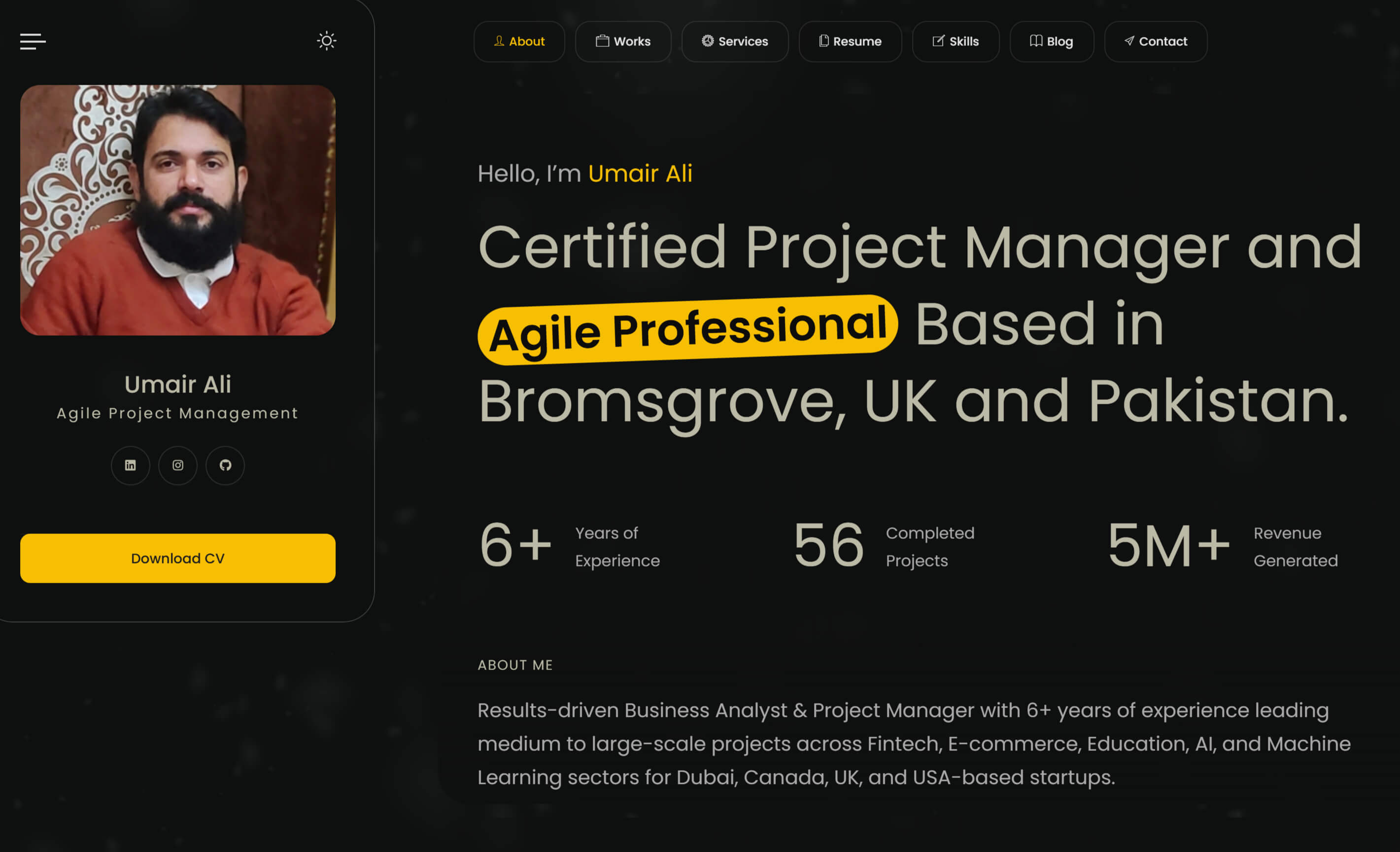1400x852 pixels.
Task: Go to the Works section
Action: (623, 41)
